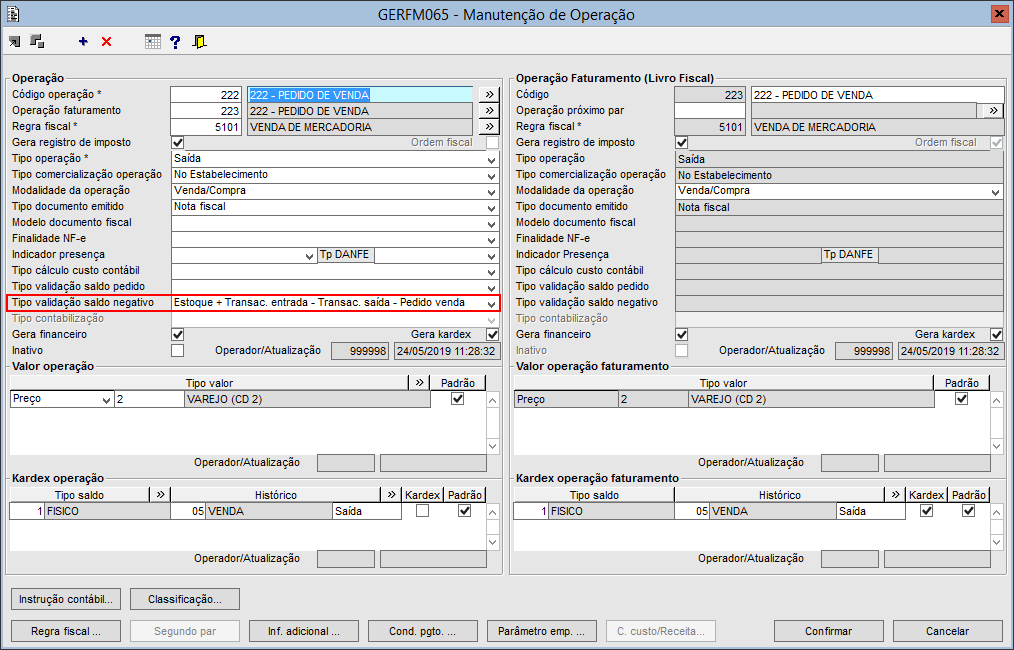Image resolution: width=1014 pixels, height=650 pixels.
Task: Open Parâmetro emp. button
Action: [x=542, y=631]
